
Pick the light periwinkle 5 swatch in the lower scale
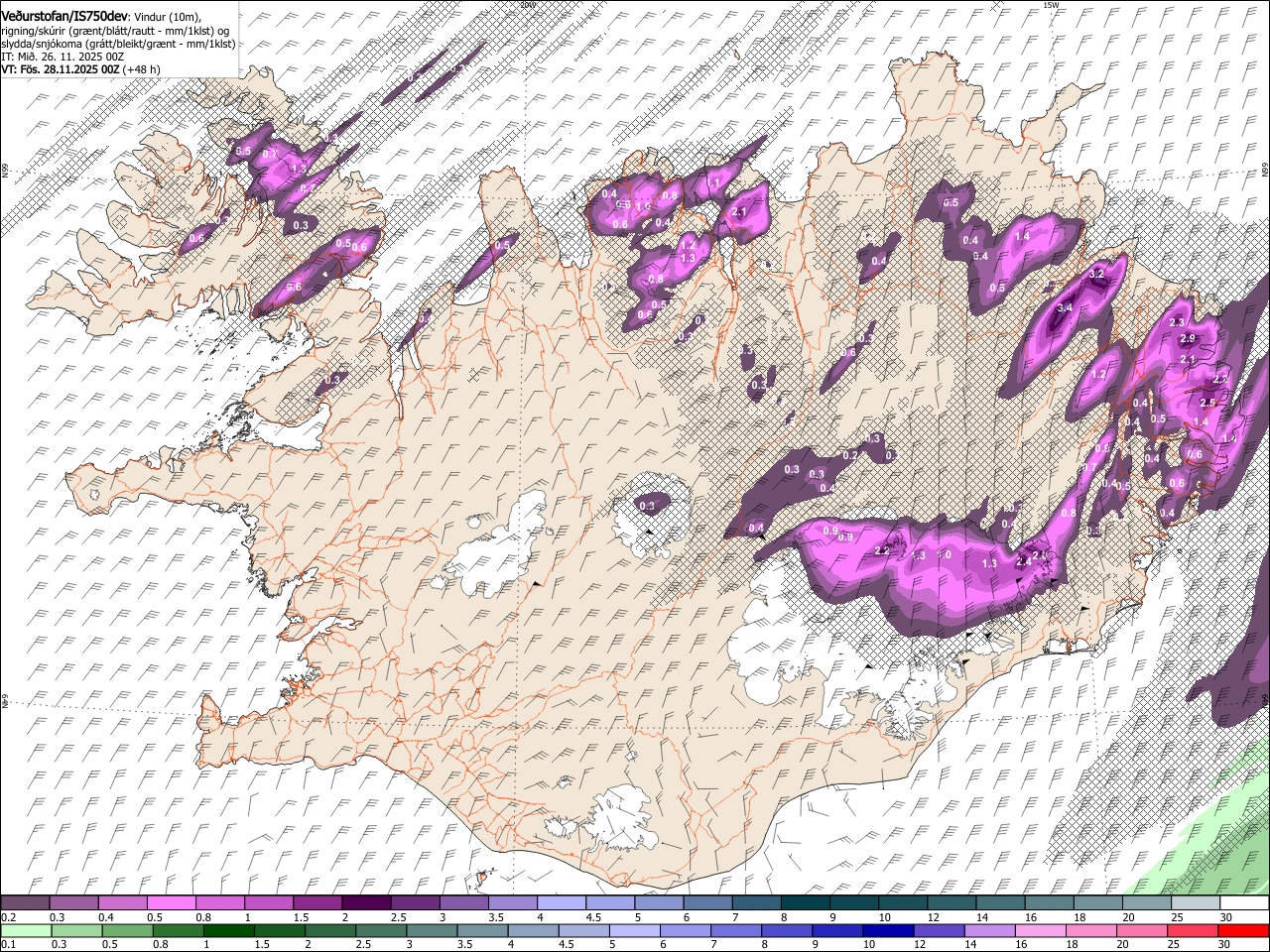click(x=635, y=930)
